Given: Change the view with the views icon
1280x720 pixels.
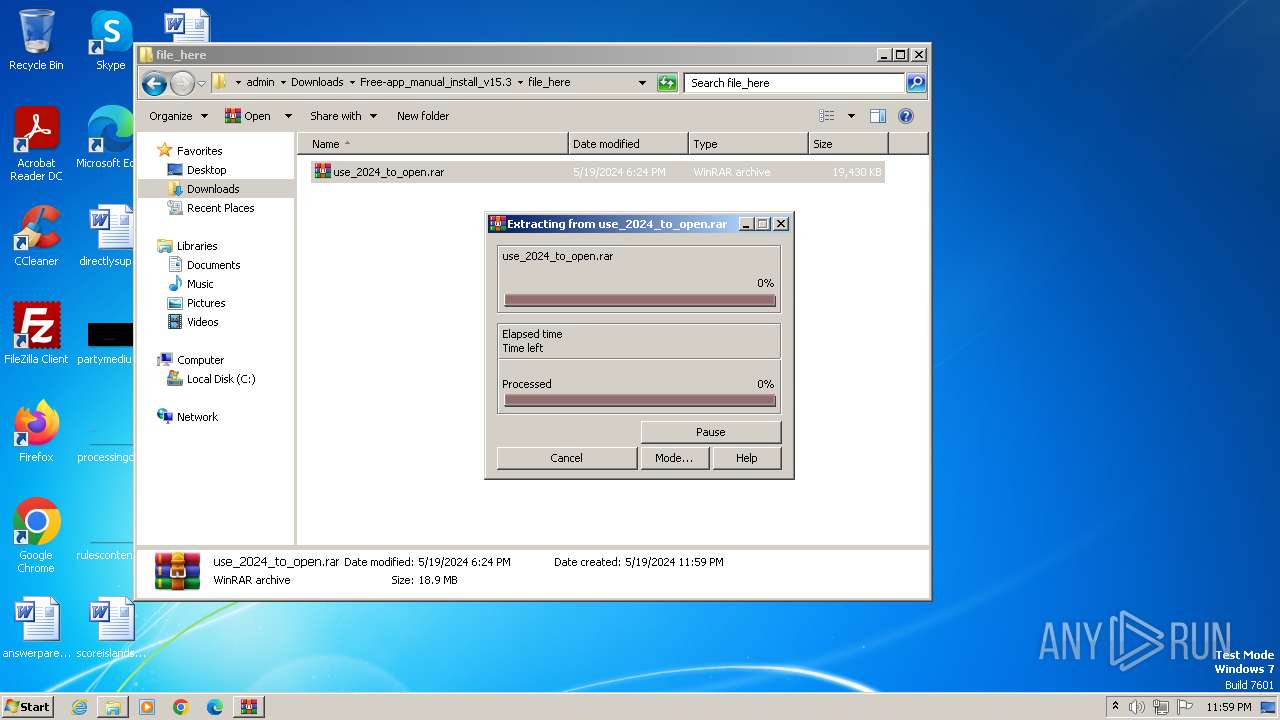Looking at the screenshot, I should point(826,116).
